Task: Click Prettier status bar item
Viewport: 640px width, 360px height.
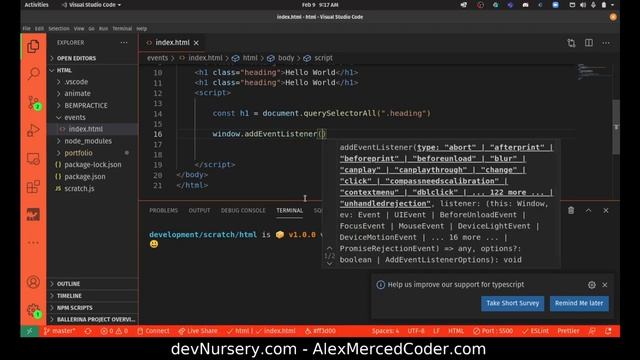Action: pos(568,331)
